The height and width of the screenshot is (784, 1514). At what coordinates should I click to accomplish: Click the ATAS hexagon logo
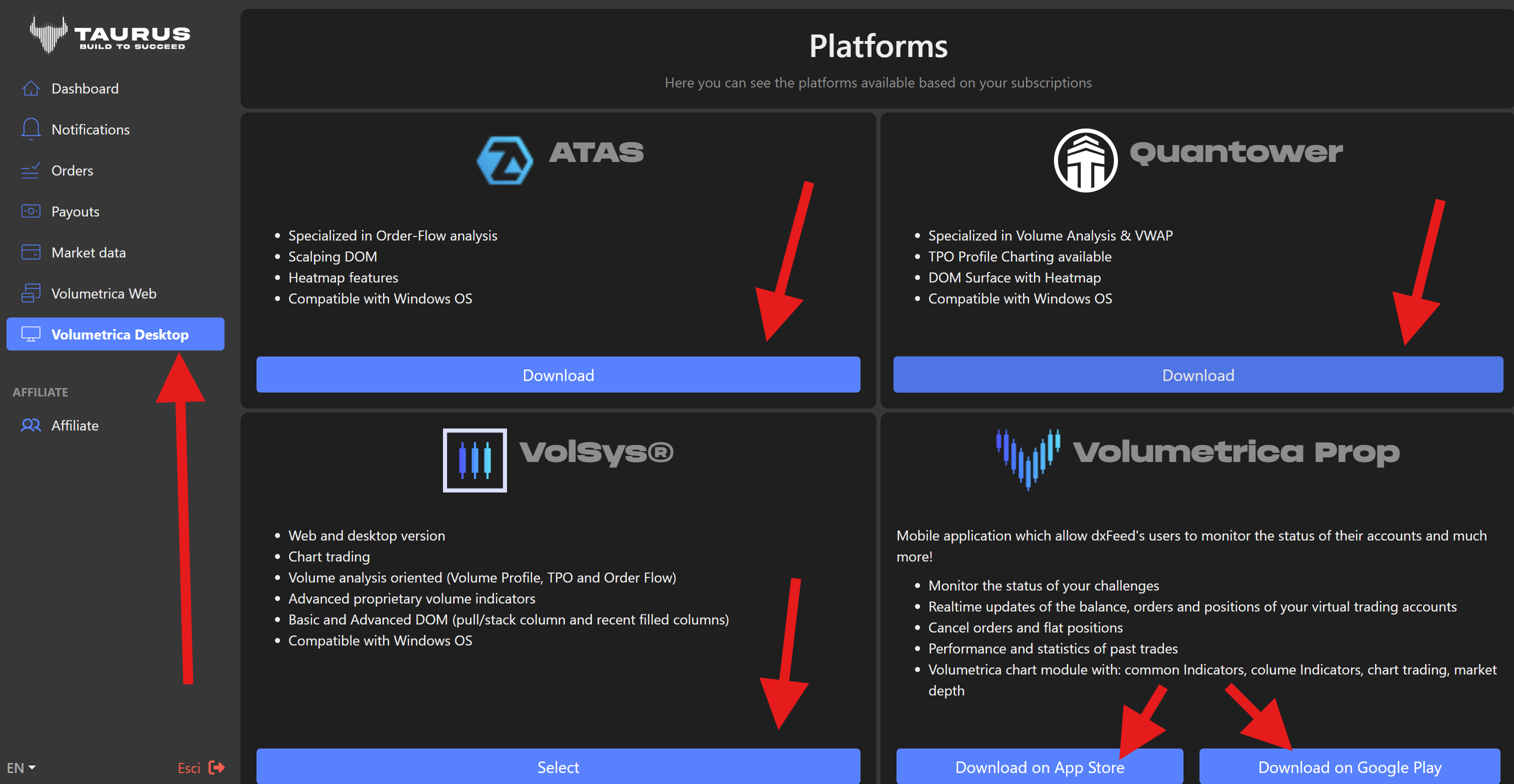(x=504, y=160)
